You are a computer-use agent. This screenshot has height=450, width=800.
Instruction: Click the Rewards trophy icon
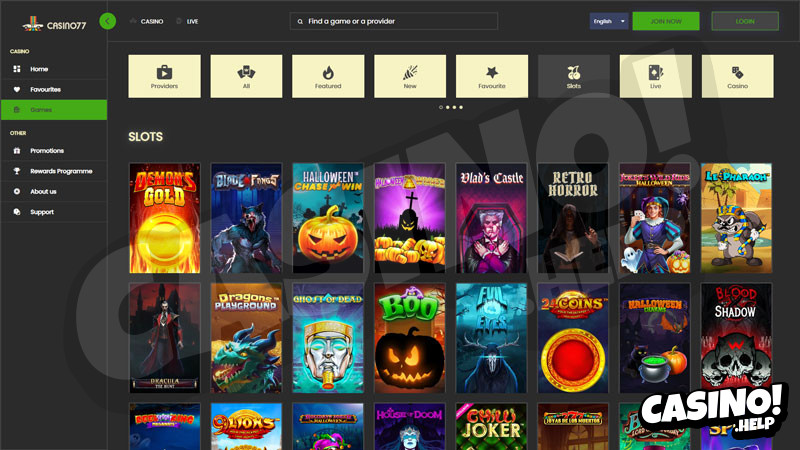click(17, 171)
